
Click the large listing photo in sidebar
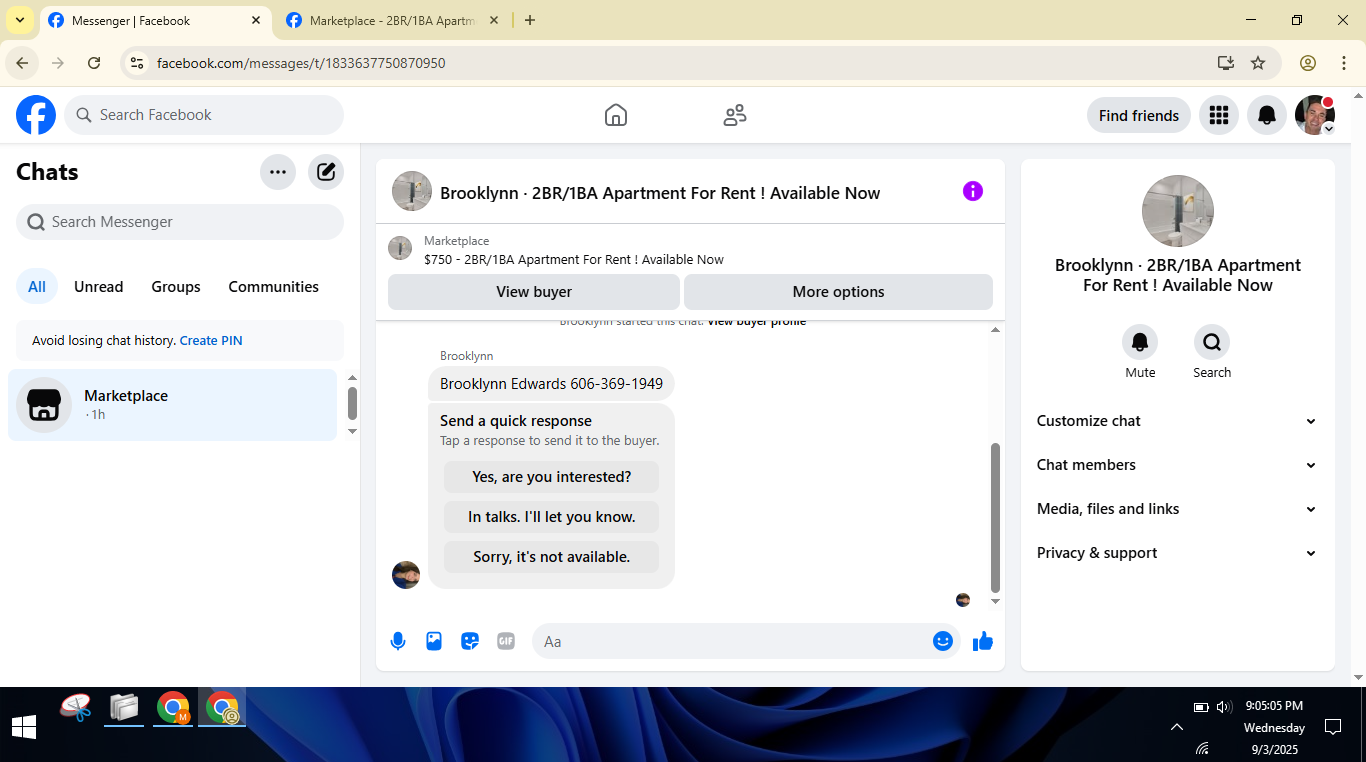(1178, 211)
